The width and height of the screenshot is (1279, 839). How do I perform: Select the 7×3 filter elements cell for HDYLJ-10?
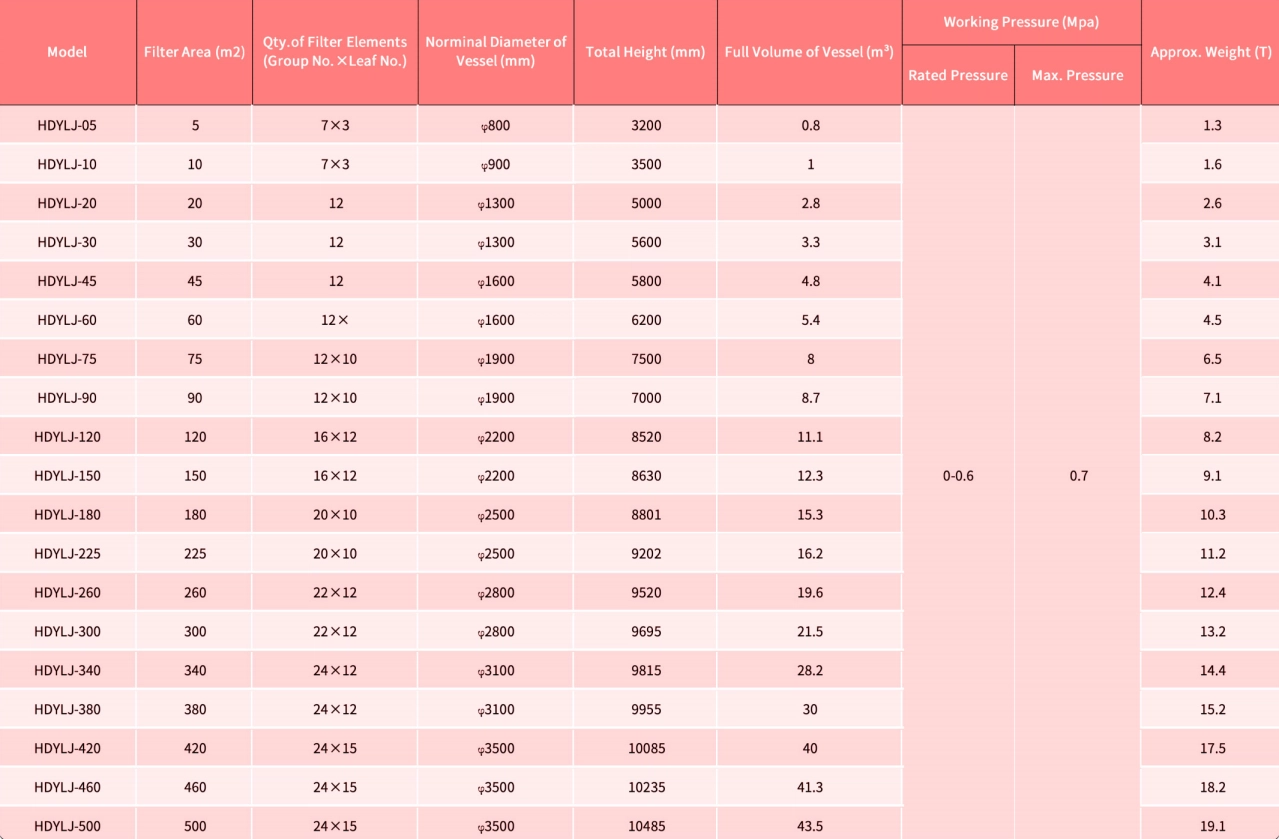[334, 163]
